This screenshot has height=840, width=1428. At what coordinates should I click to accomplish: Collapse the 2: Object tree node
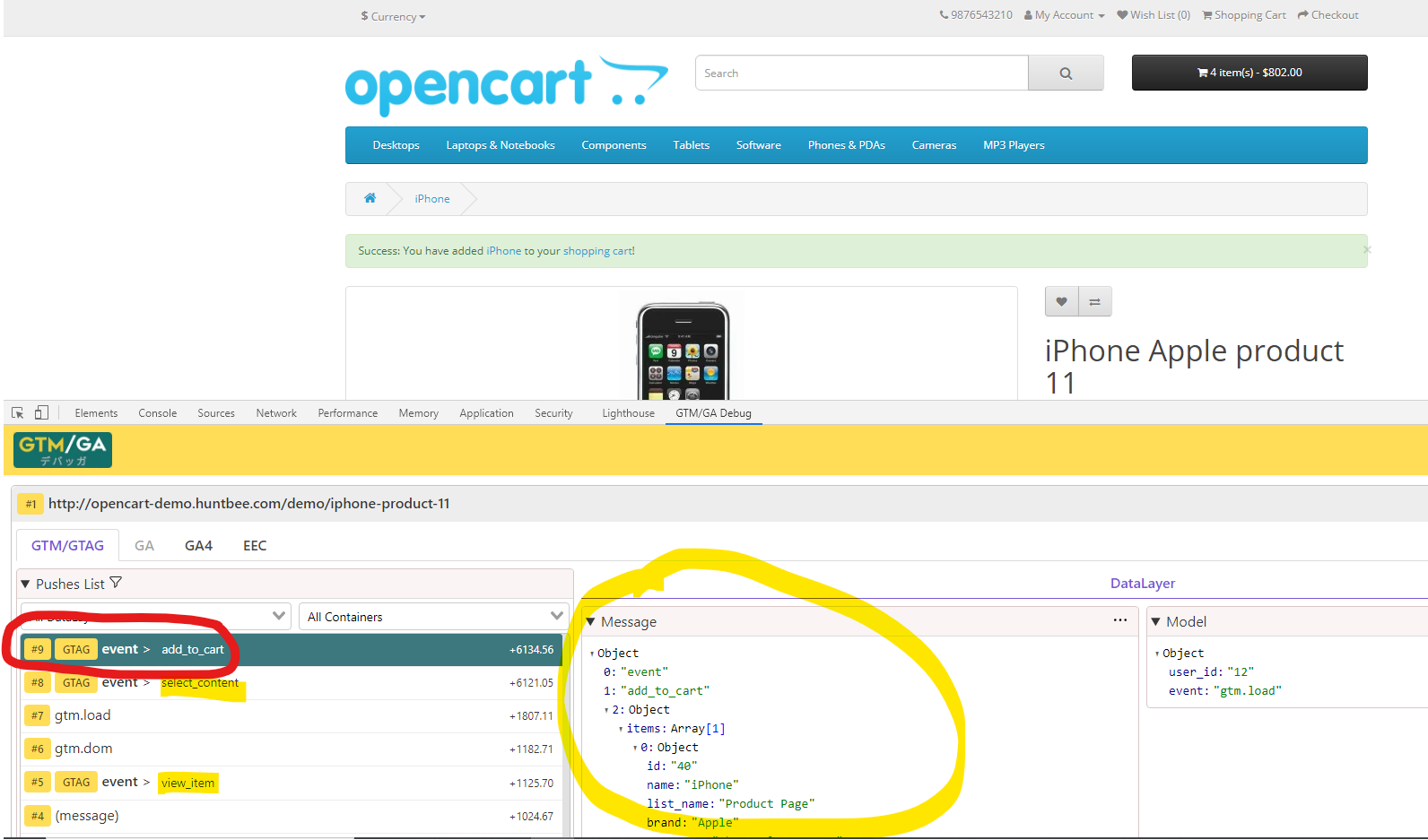click(606, 710)
